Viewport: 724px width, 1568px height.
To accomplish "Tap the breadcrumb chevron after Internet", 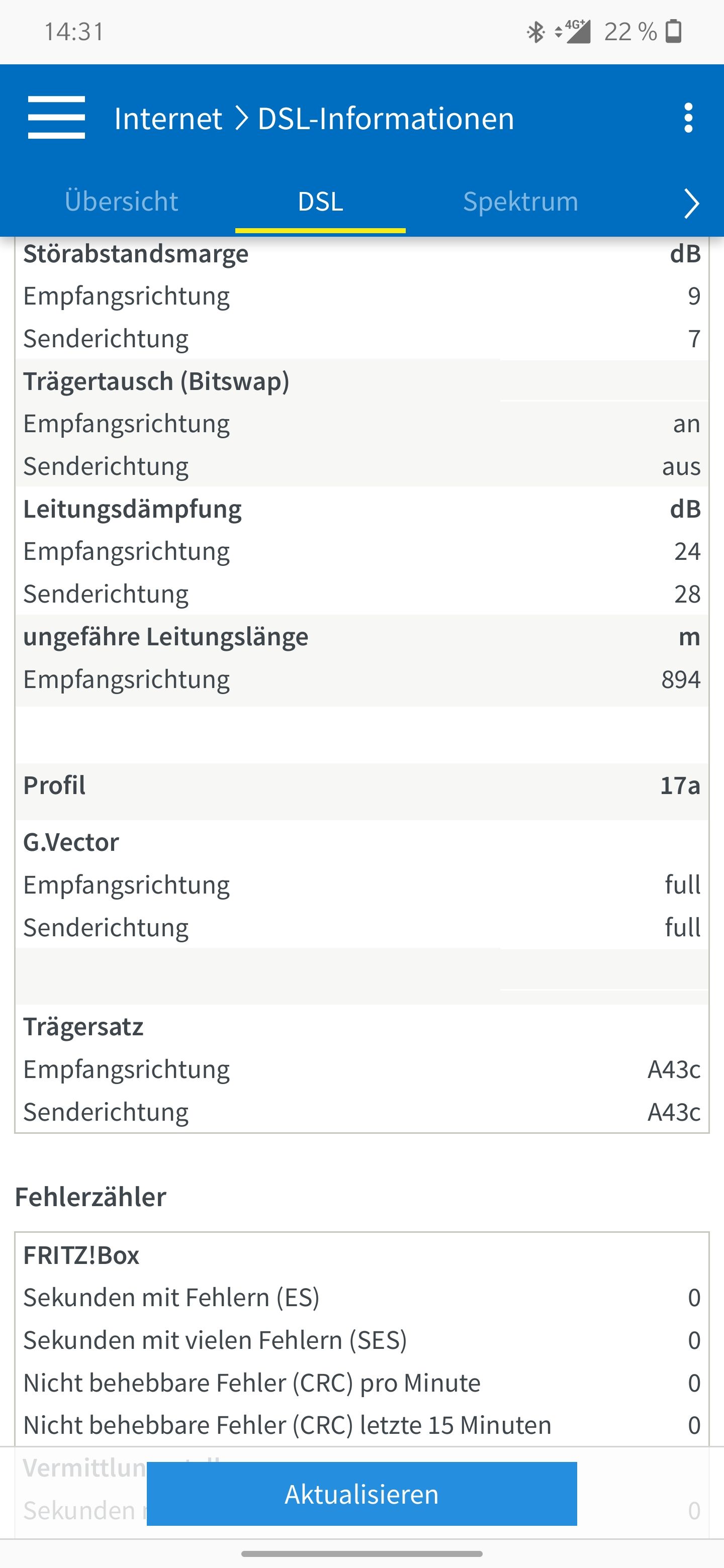I will [242, 118].
